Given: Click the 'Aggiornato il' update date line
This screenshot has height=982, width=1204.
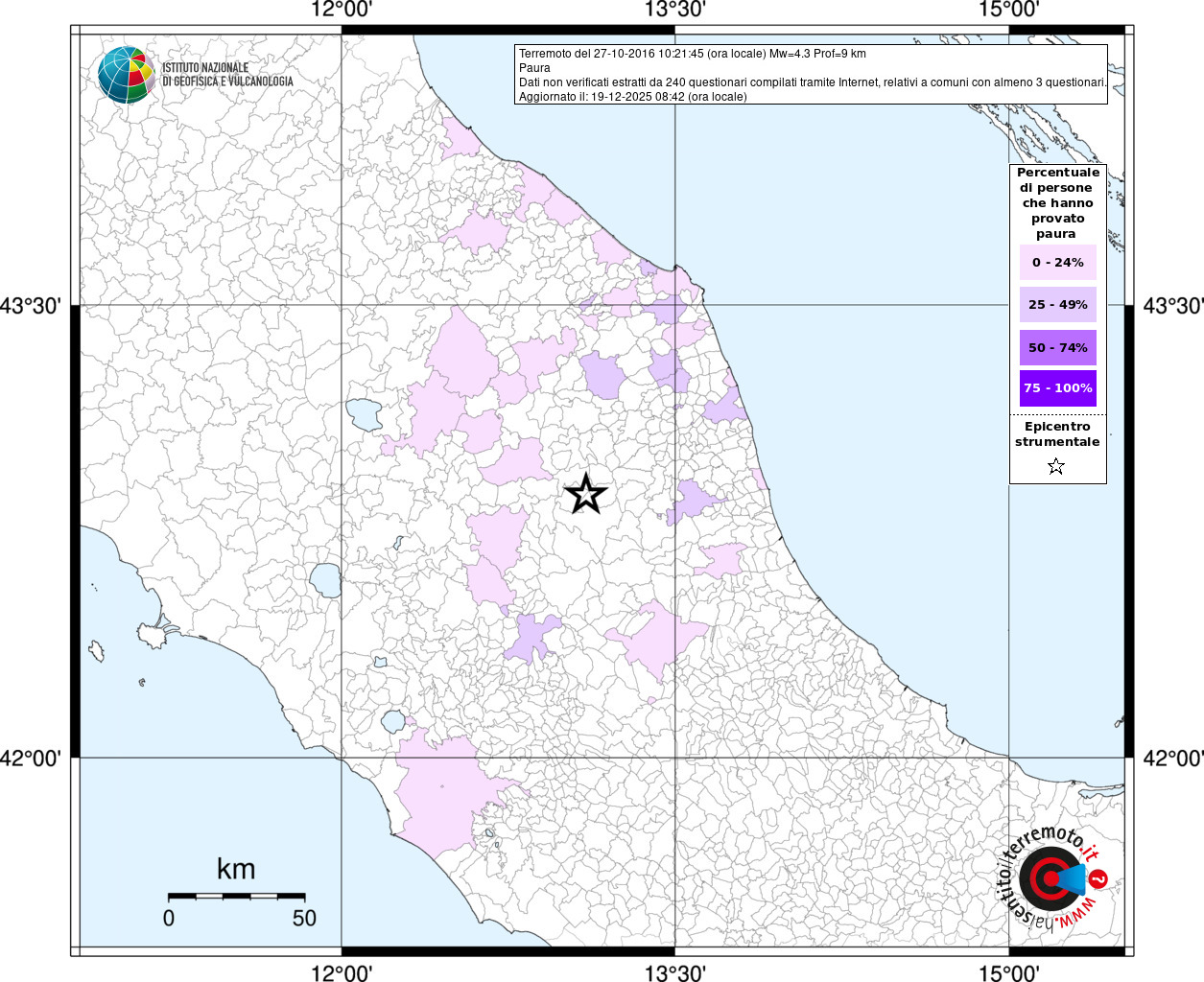Looking at the screenshot, I should click(x=632, y=97).
